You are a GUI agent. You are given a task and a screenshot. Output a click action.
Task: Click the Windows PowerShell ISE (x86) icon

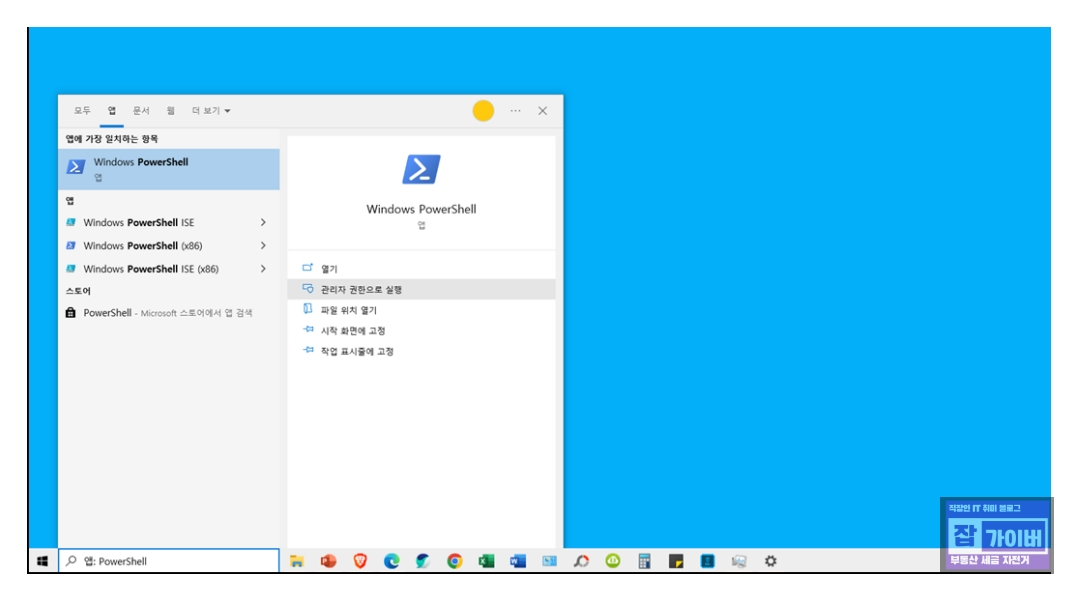(x=71, y=269)
